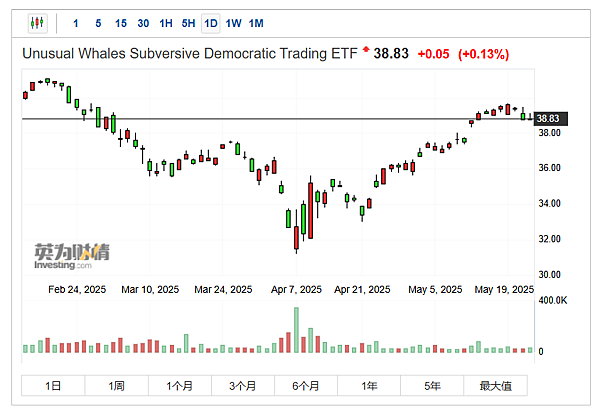
Task: Select the 15 minute interval
Action: tap(121, 24)
